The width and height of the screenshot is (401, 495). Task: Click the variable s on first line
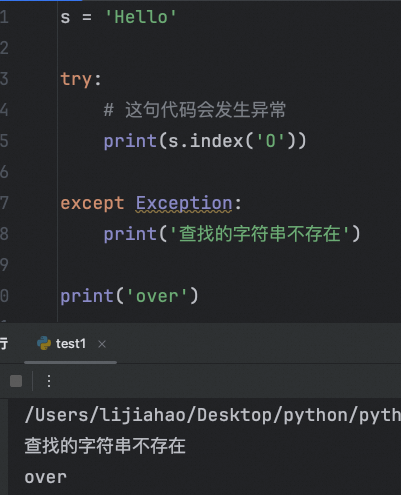pyautogui.click(x=65, y=17)
